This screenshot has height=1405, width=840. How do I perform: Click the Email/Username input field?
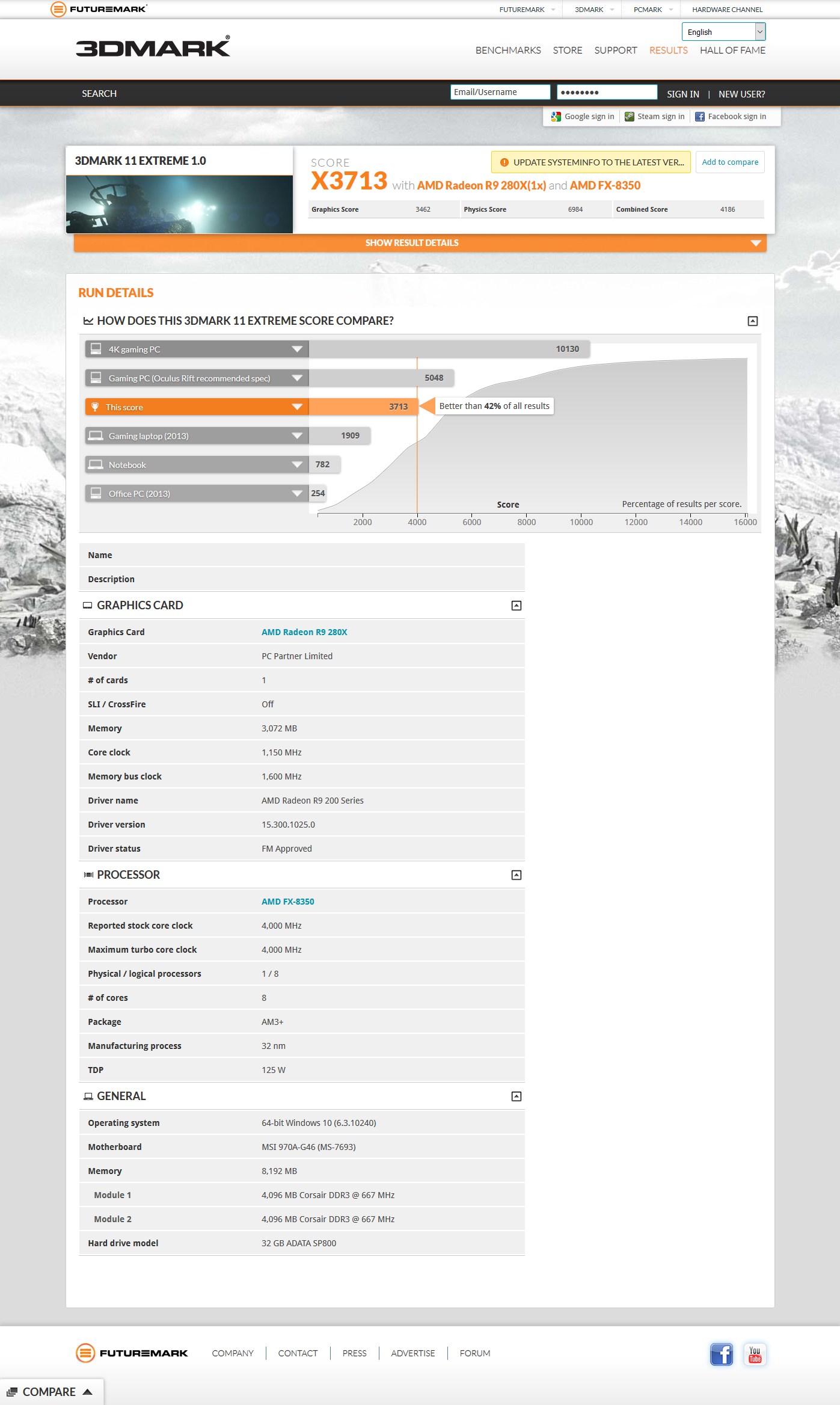[500, 92]
